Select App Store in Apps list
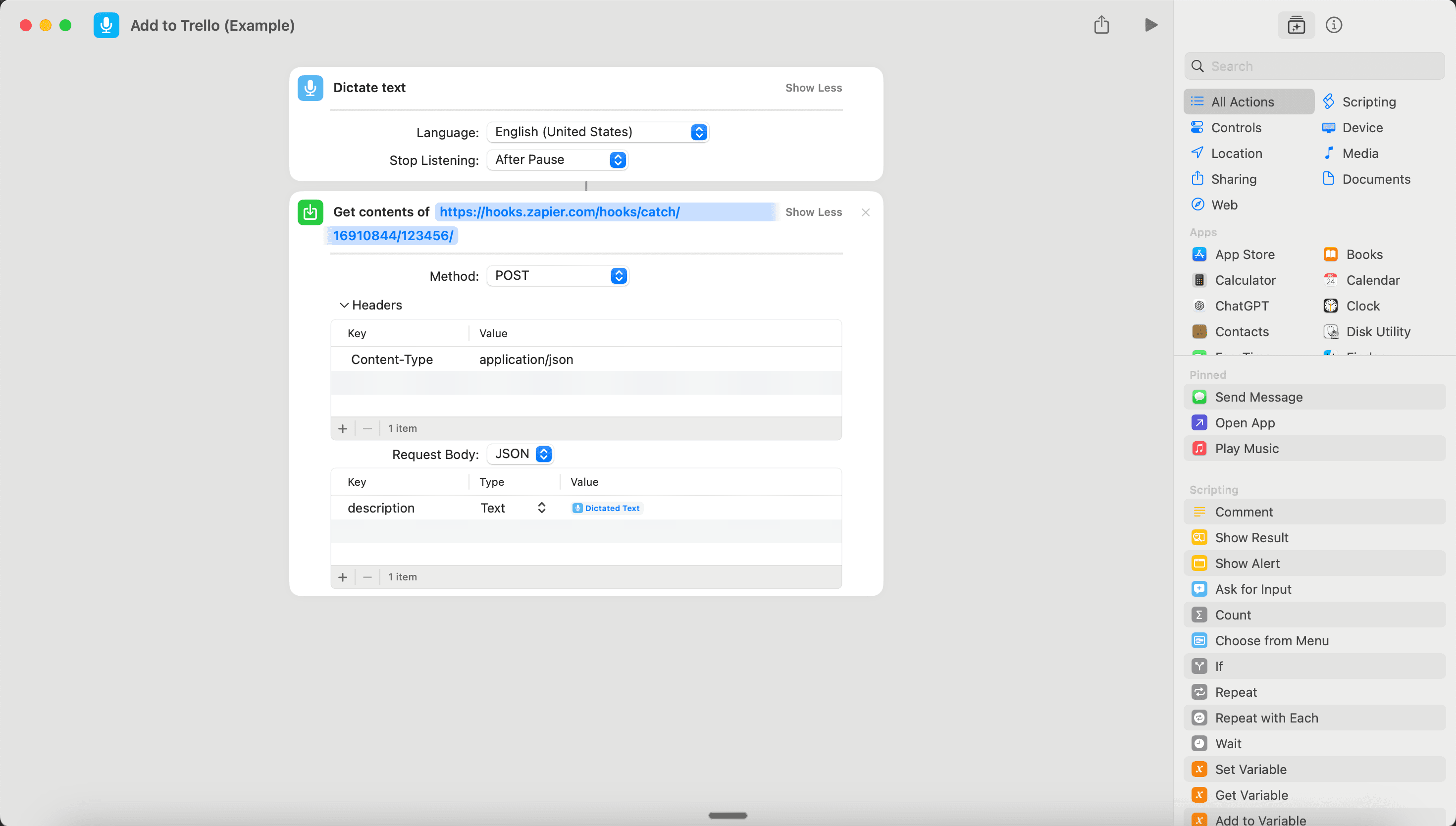Image resolution: width=1456 pixels, height=826 pixels. click(1233, 254)
